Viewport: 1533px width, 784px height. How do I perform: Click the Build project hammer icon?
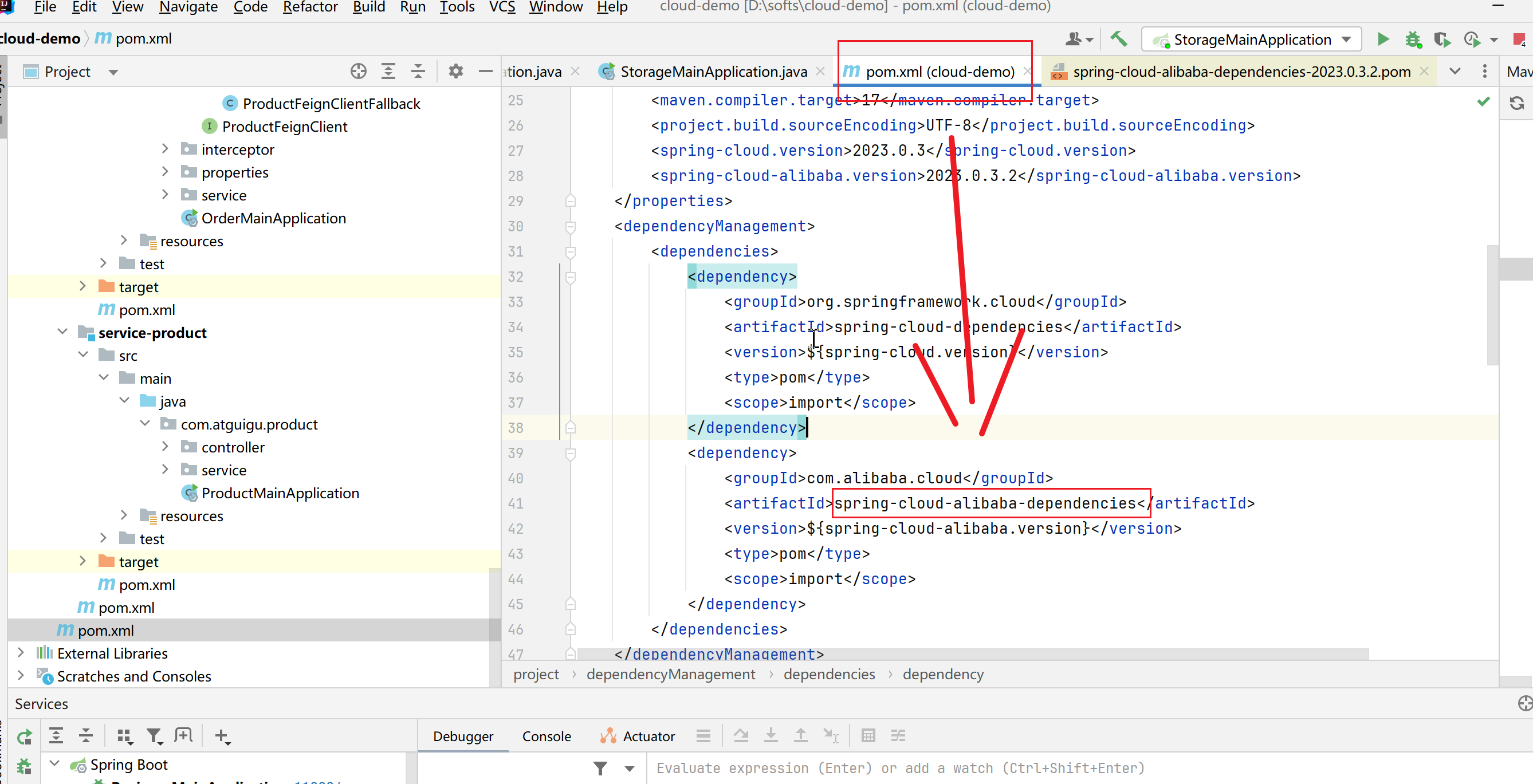(x=1118, y=40)
